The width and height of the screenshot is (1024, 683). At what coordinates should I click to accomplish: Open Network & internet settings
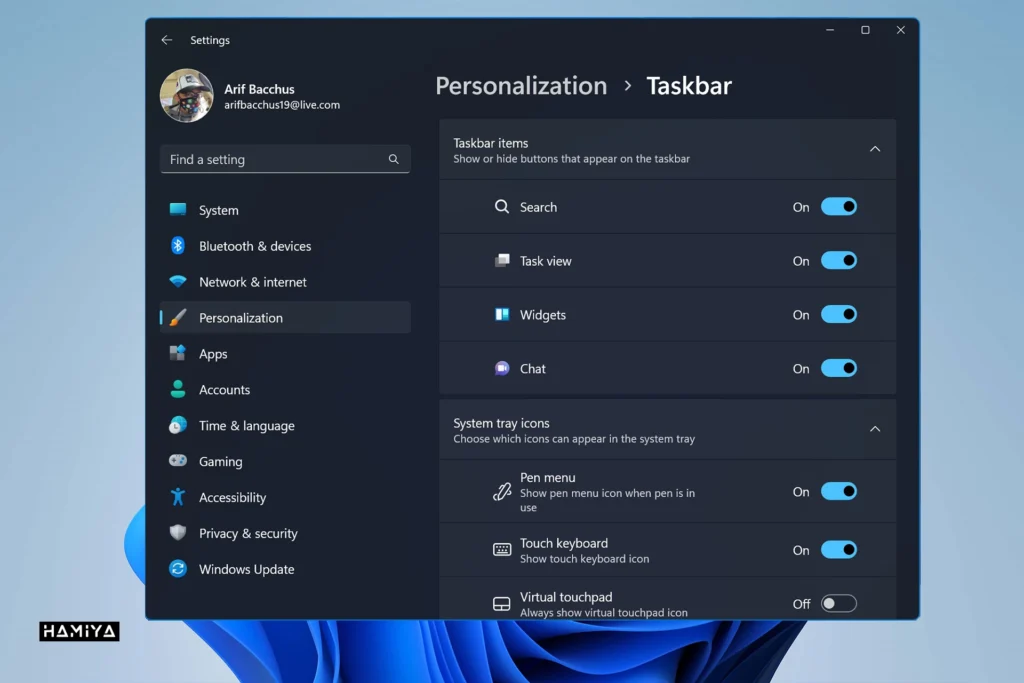pos(285,281)
